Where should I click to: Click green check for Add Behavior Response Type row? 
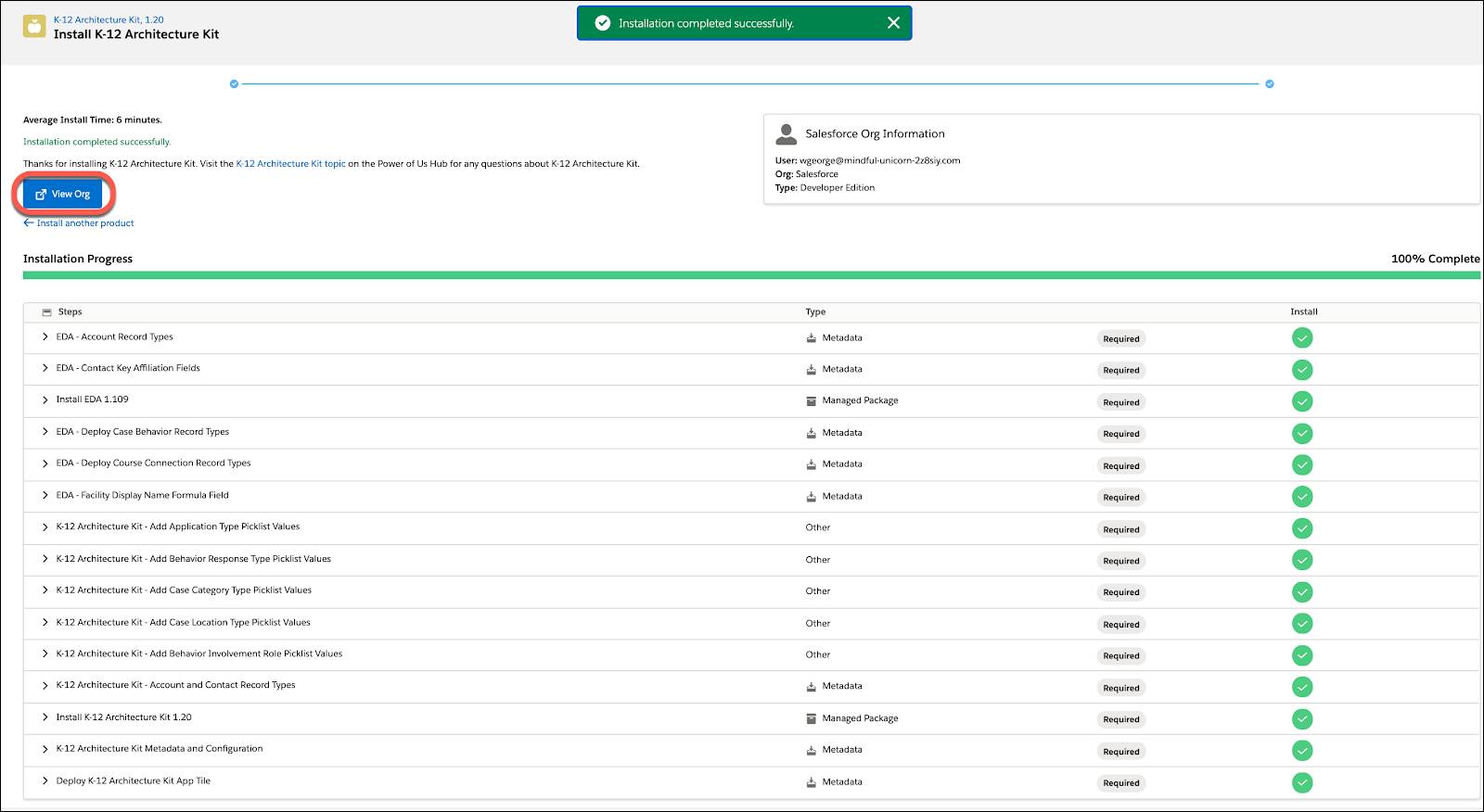(x=1302, y=560)
